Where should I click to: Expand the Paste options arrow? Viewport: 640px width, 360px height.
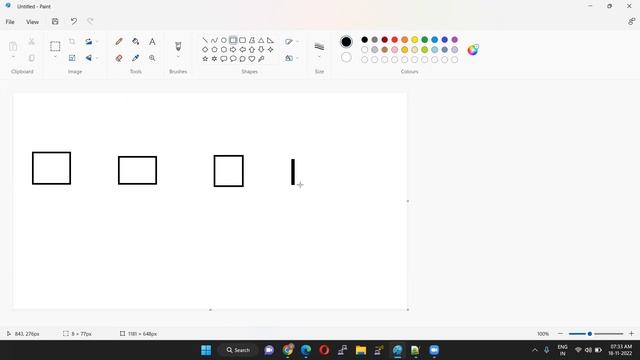click(x=13, y=57)
